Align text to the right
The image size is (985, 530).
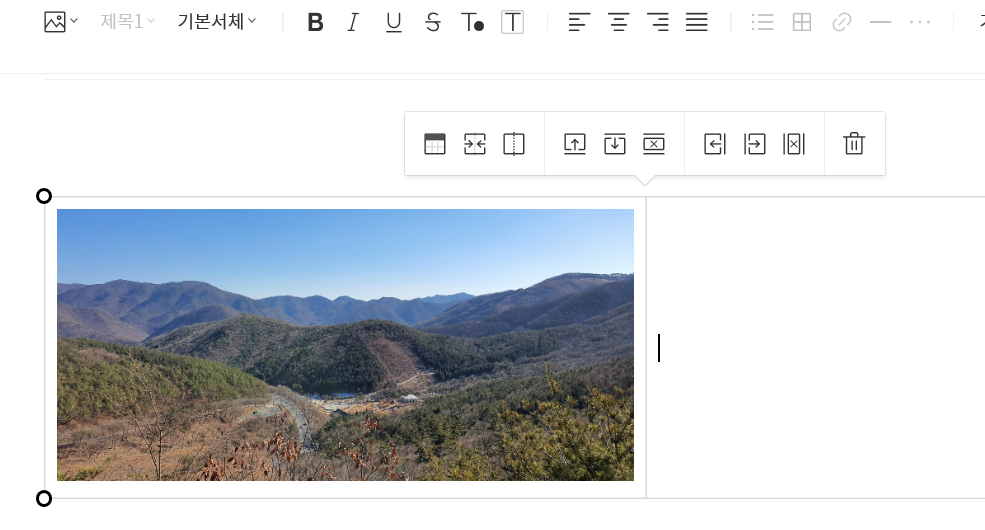658,23
